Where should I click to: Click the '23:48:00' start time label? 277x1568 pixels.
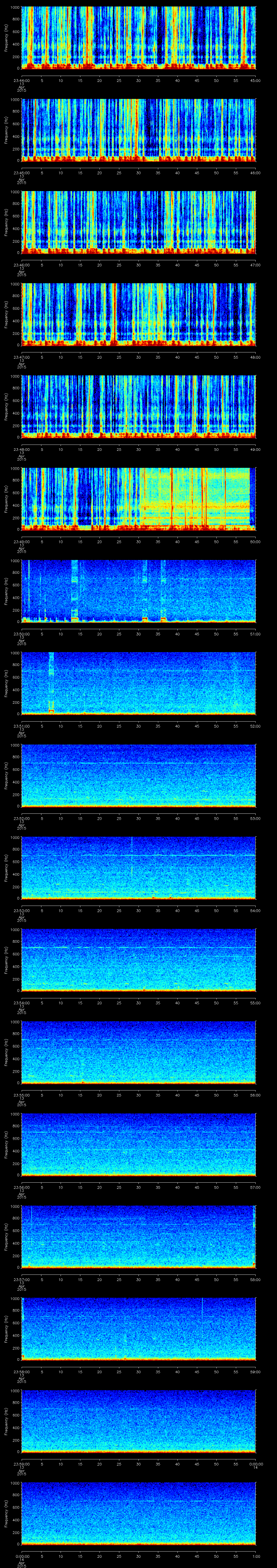pyautogui.click(x=22, y=449)
